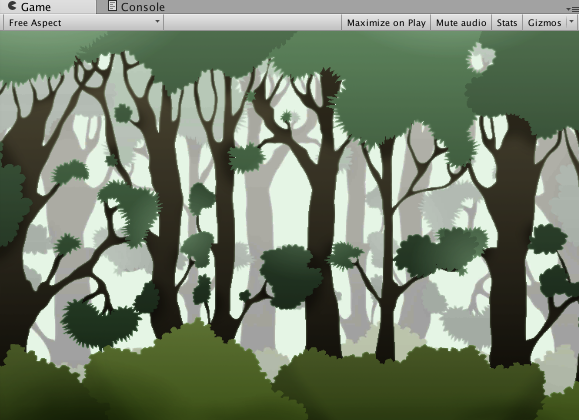Toggle Gizmos in Game view
The width and height of the screenshot is (579, 420).
click(x=545, y=23)
